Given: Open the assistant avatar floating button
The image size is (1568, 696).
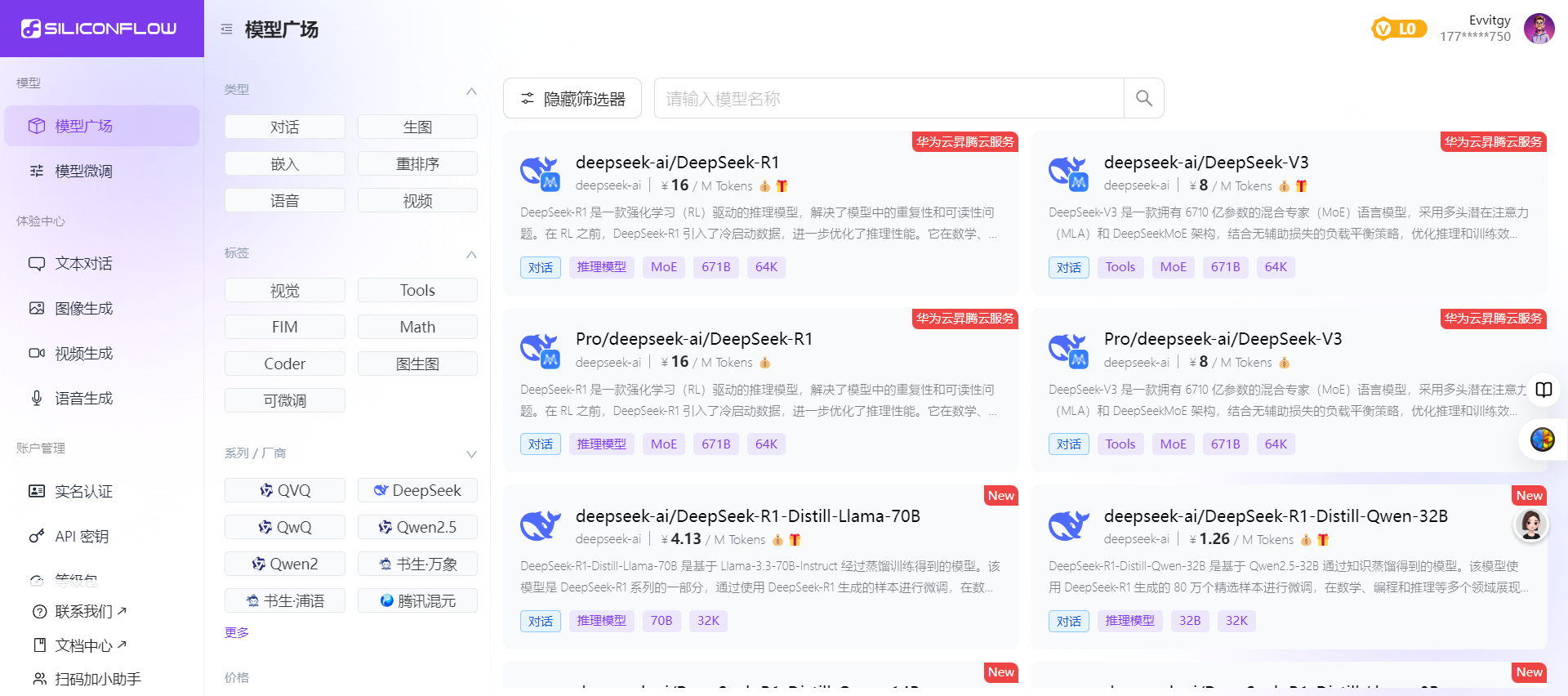Looking at the screenshot, I should point(1530,524).
